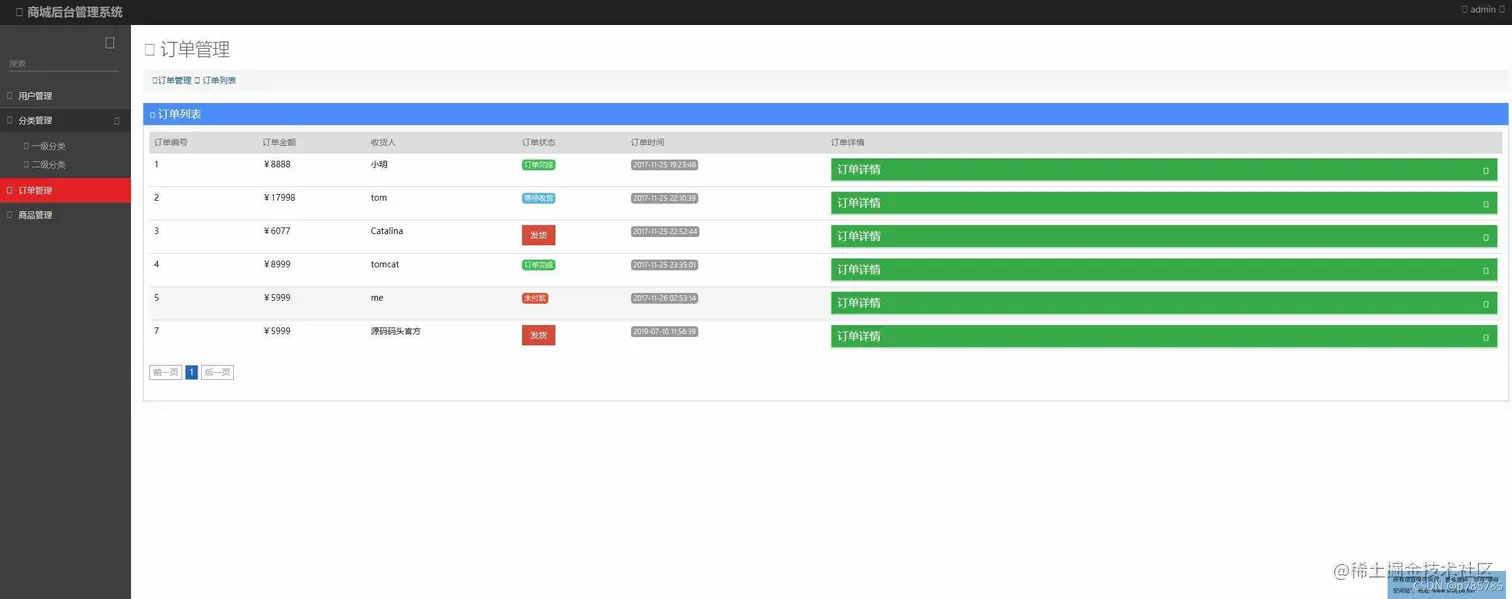
Task: Click the 订单详情 column header
Action: (x=848, y=142)
